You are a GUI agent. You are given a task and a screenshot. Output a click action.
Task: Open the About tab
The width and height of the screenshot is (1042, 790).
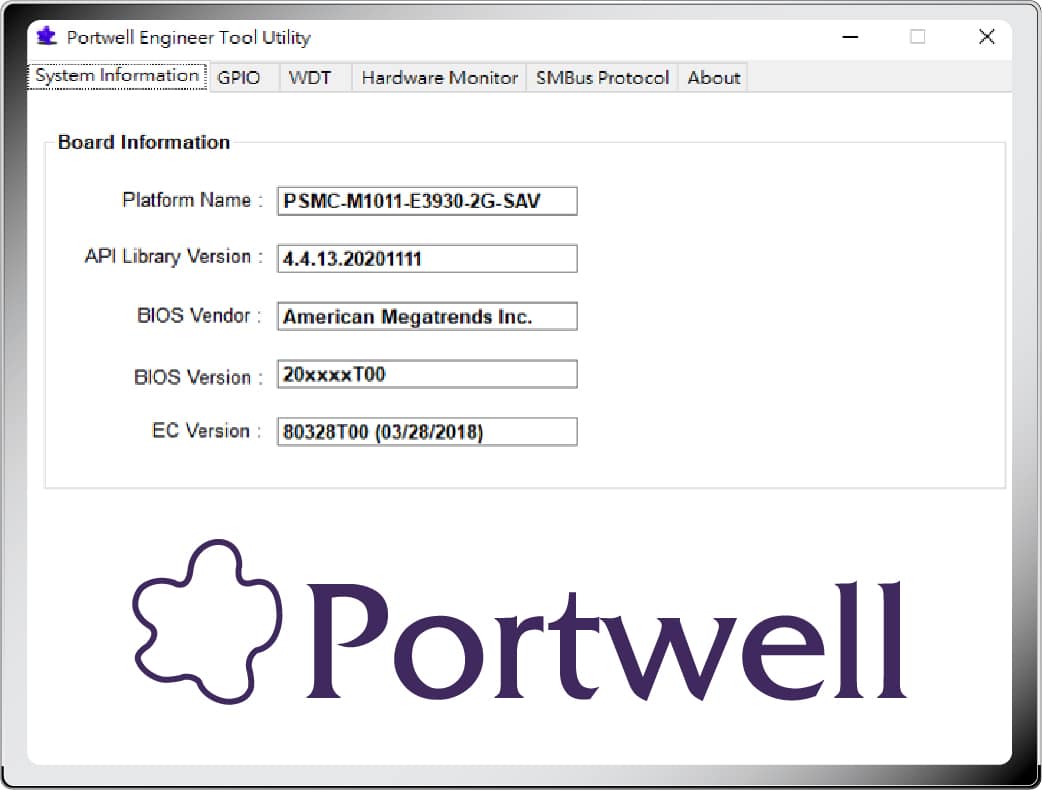click(712, 76)
